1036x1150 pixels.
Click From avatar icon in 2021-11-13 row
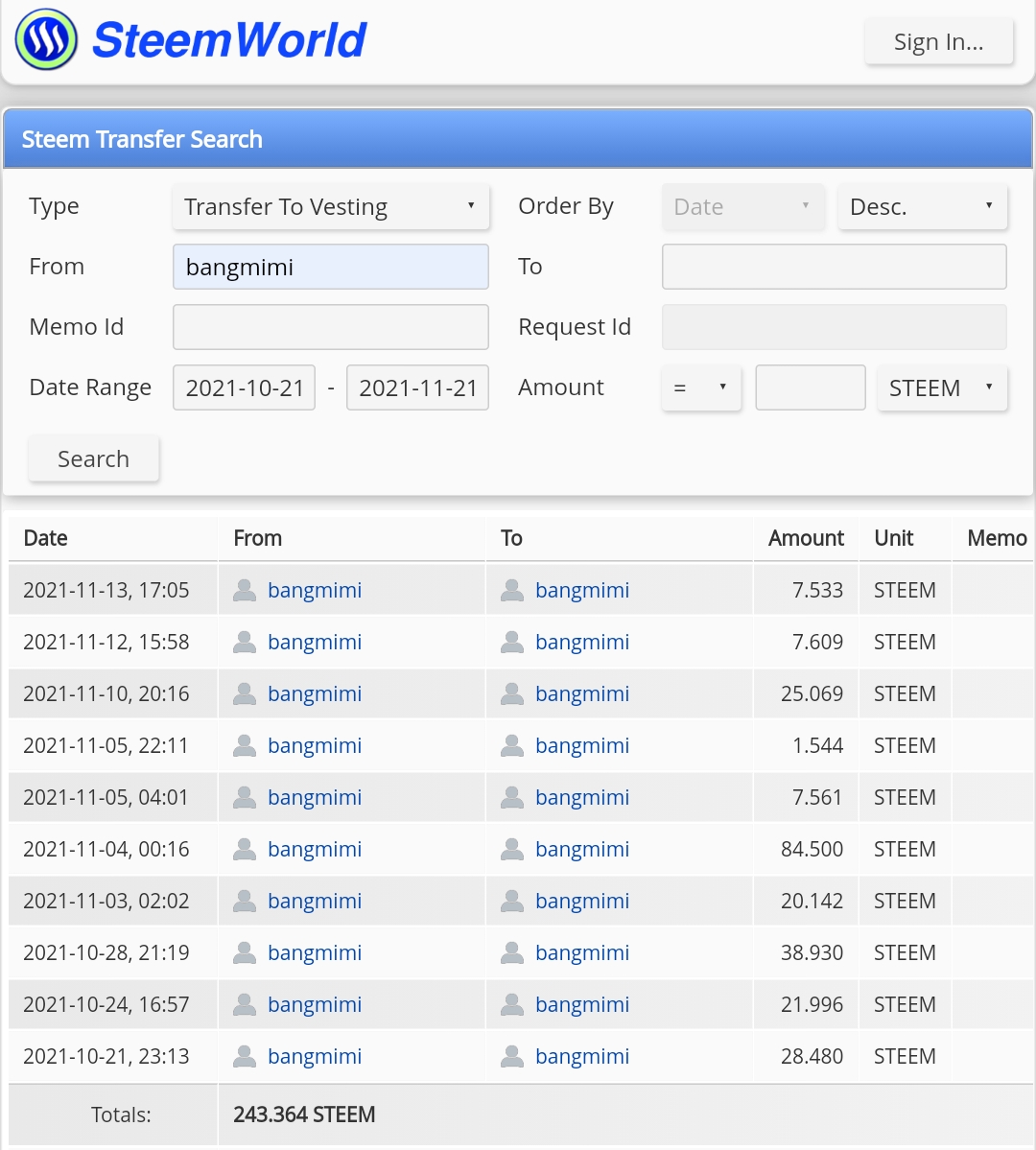coord(245,590)
